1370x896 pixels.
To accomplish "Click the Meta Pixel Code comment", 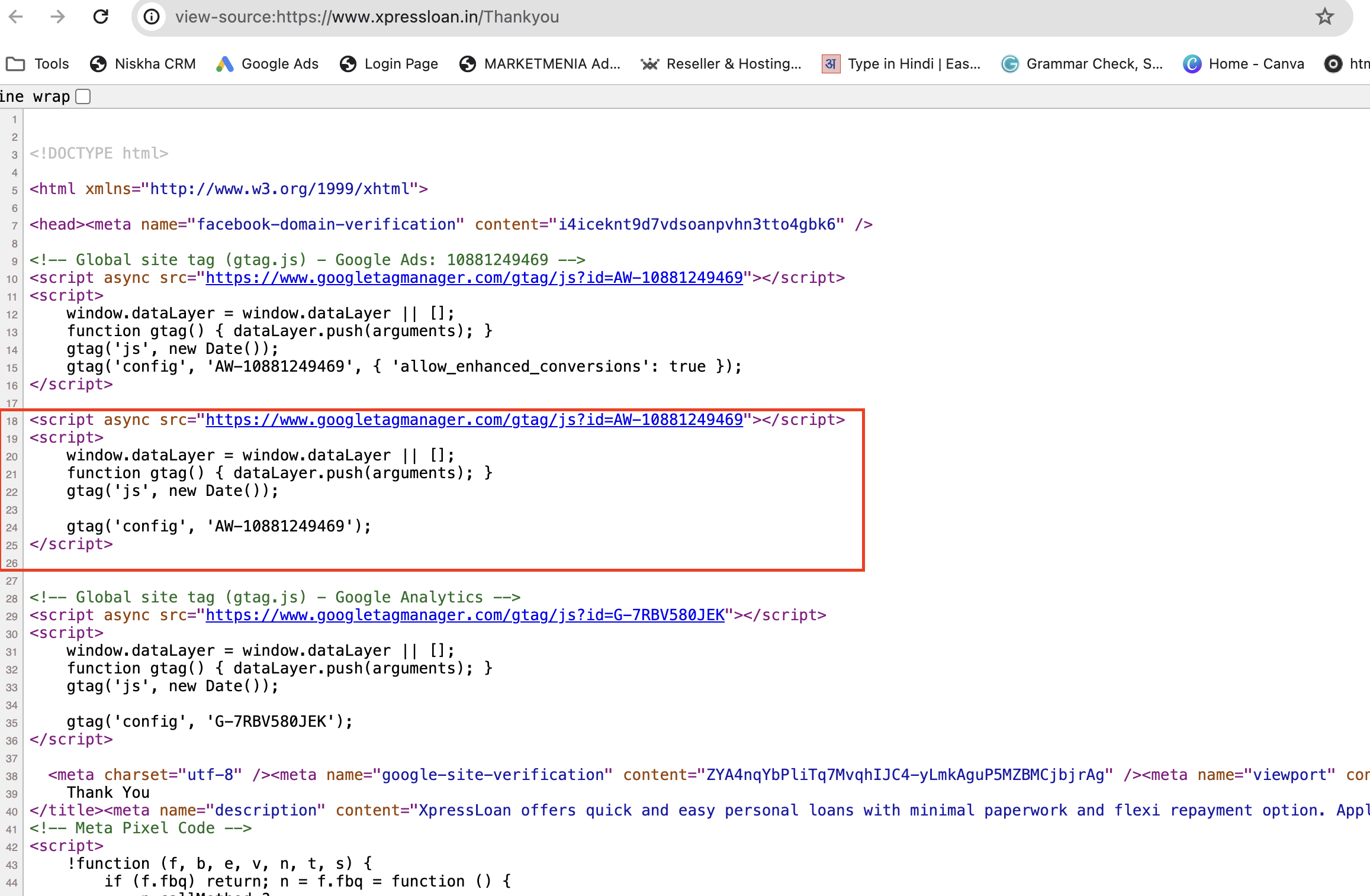I will tap(141, 828).
